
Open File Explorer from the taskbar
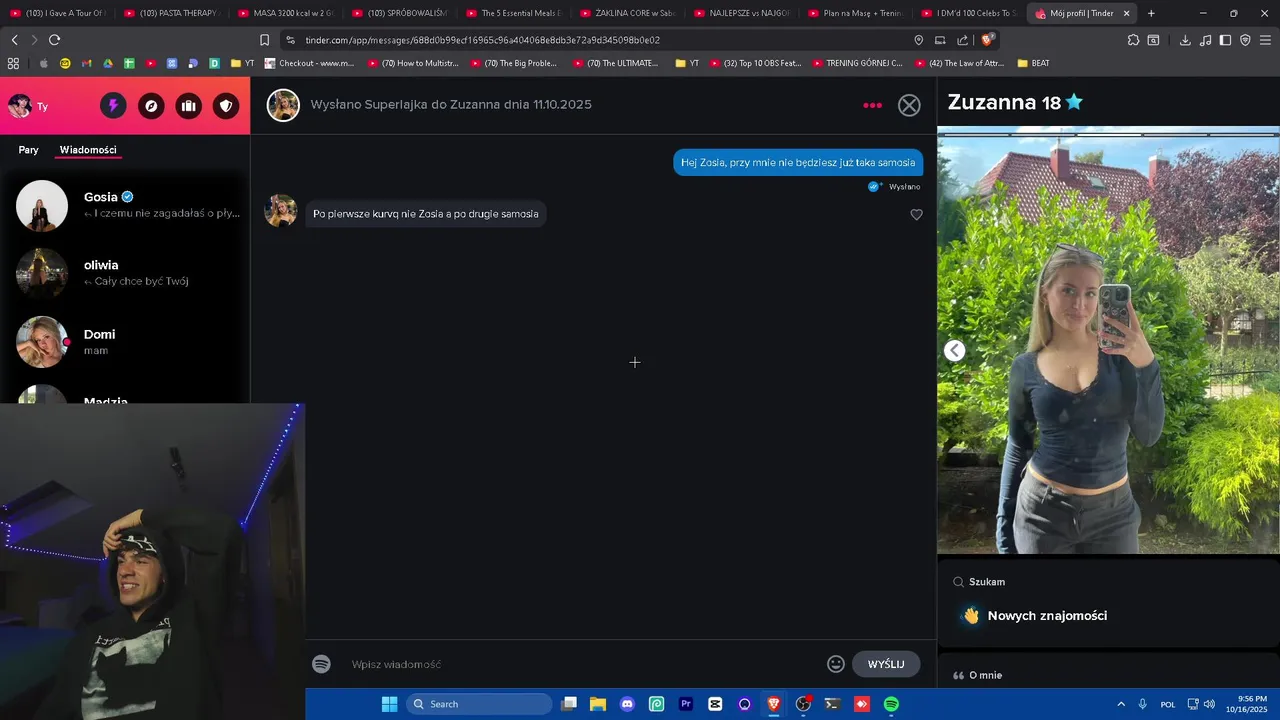(x=598, y=704)
